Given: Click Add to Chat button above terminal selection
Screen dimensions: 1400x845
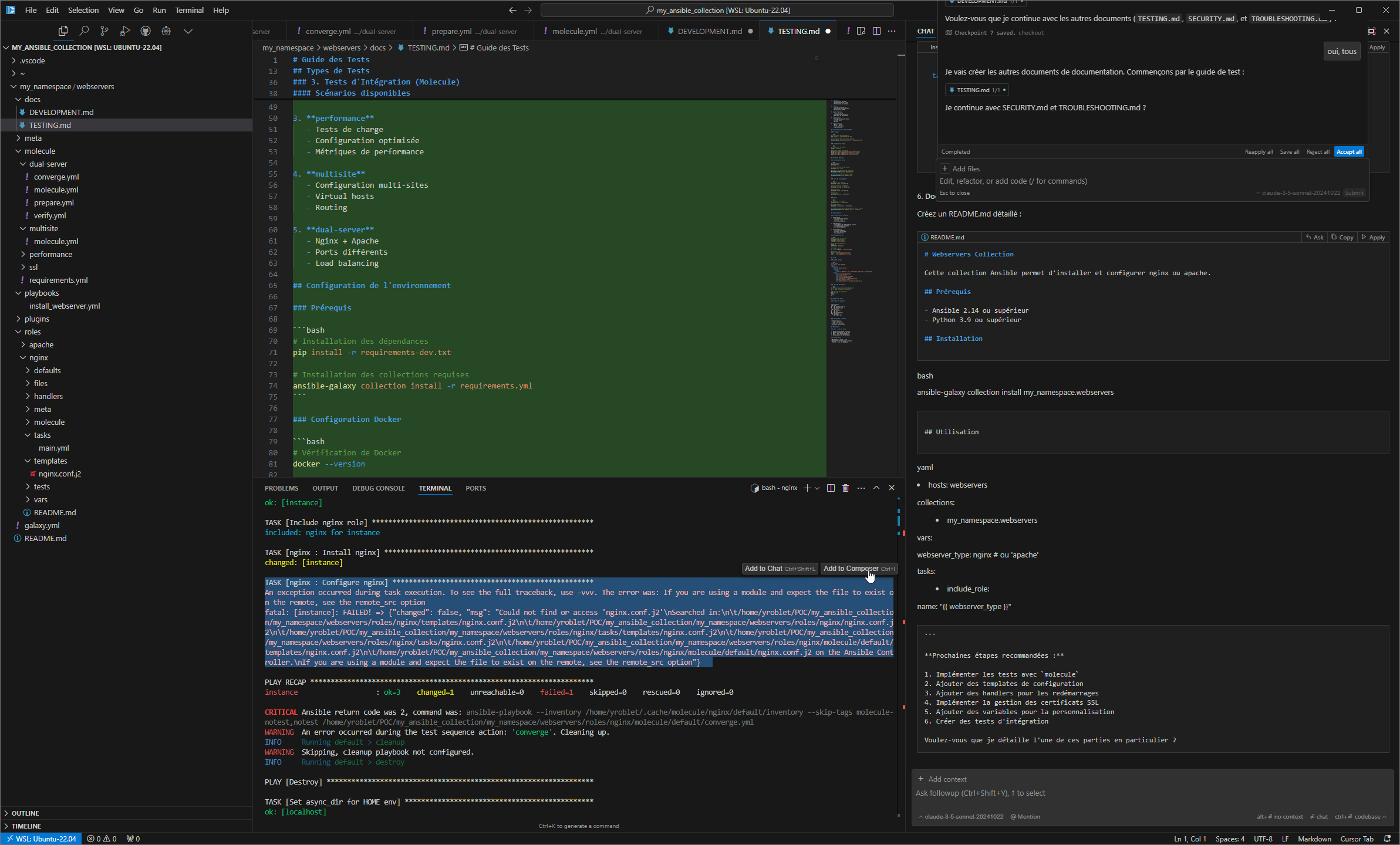Looking at the screenshot, I should pos(780,569).
